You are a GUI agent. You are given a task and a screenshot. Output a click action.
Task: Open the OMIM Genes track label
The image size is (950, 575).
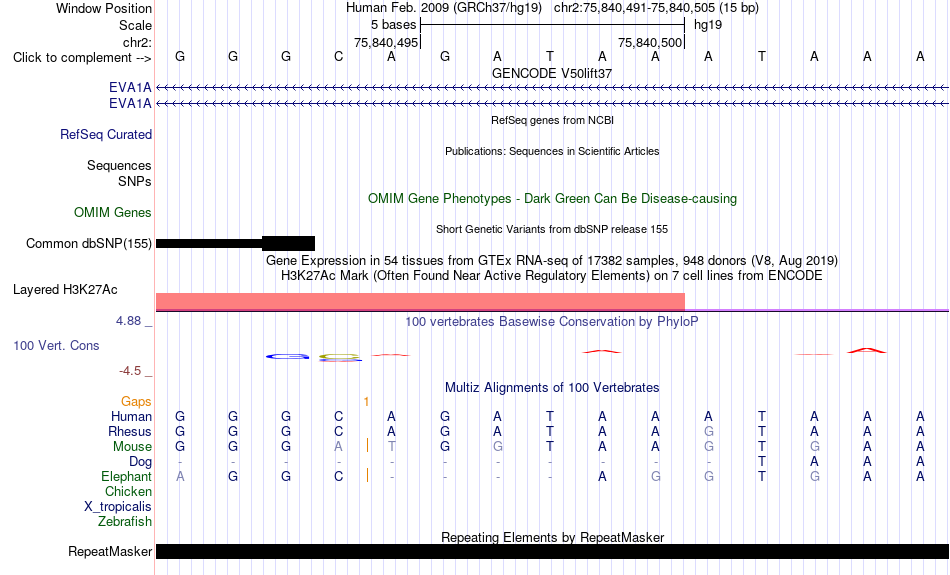113,213
